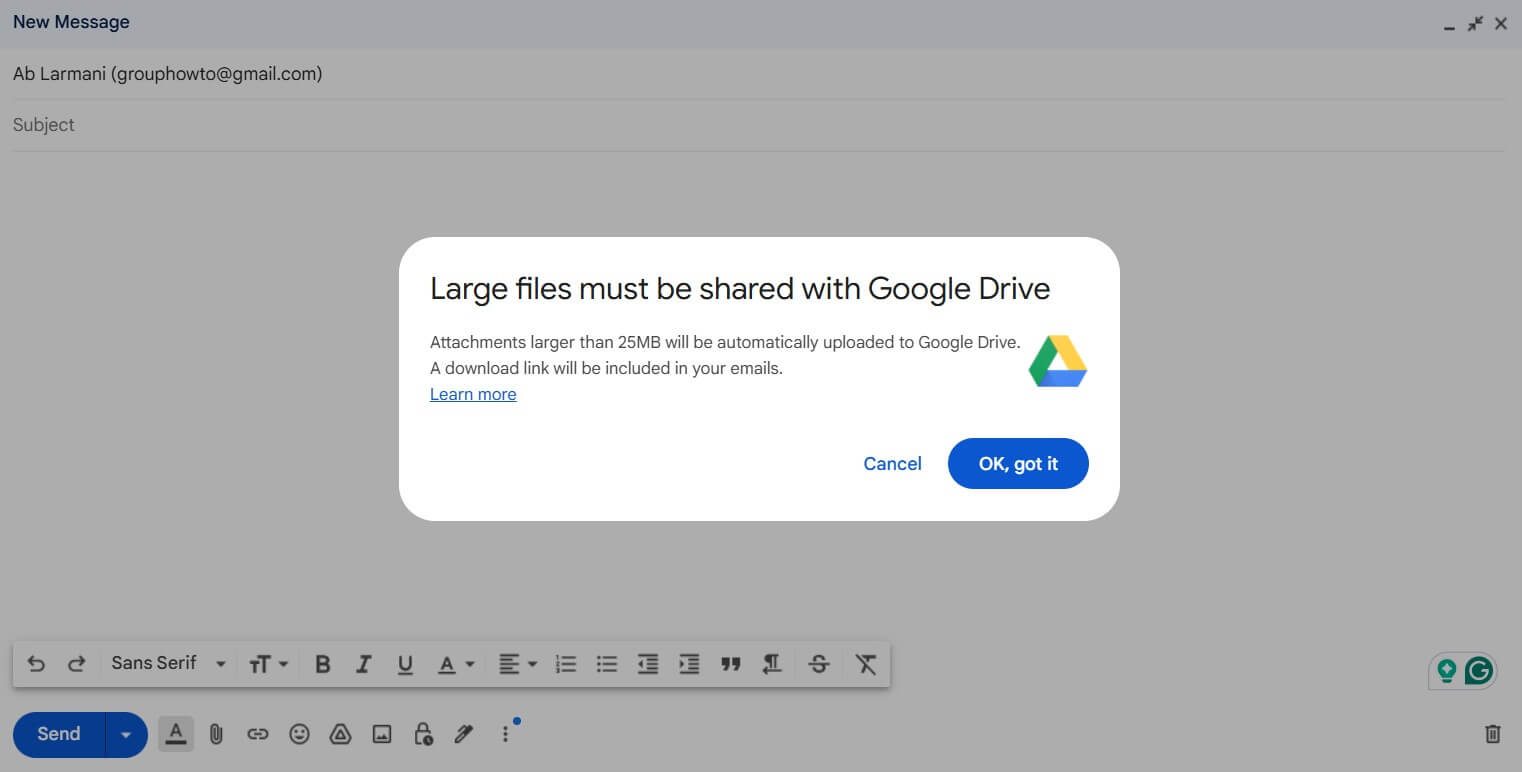Open the Sans Serif font dropdown
1522x772 pixels.
[166, 663]
